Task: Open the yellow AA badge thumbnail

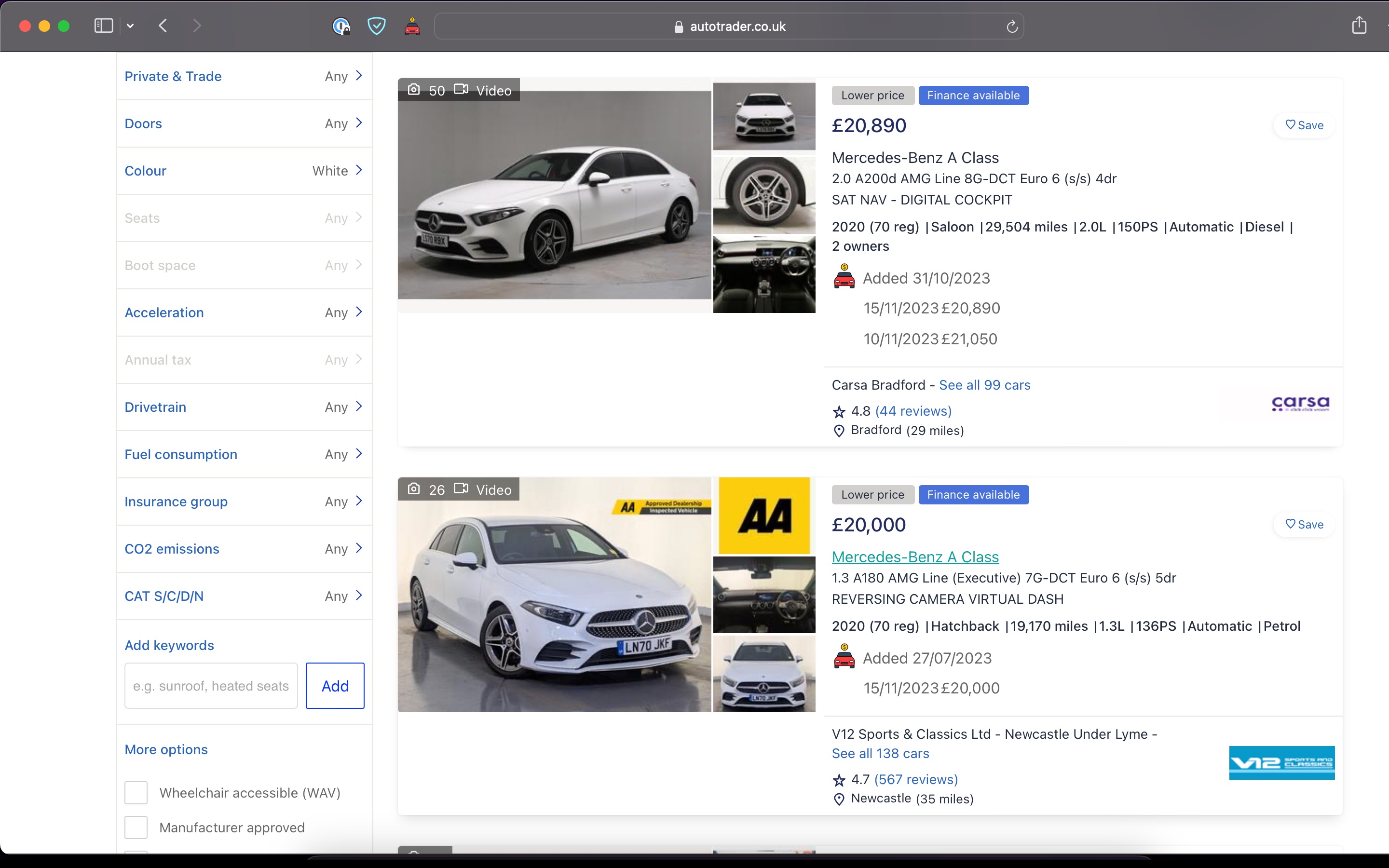Action: (764, 515)
